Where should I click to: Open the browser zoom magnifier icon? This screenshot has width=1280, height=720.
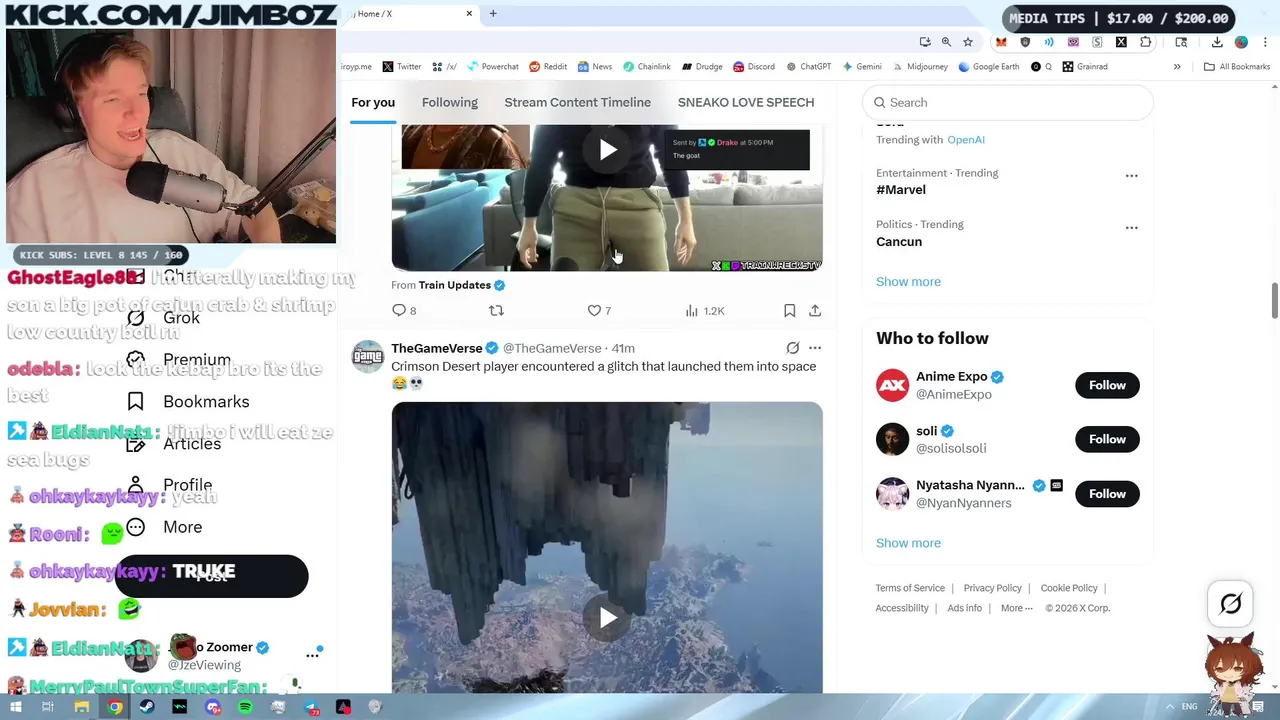946,42
